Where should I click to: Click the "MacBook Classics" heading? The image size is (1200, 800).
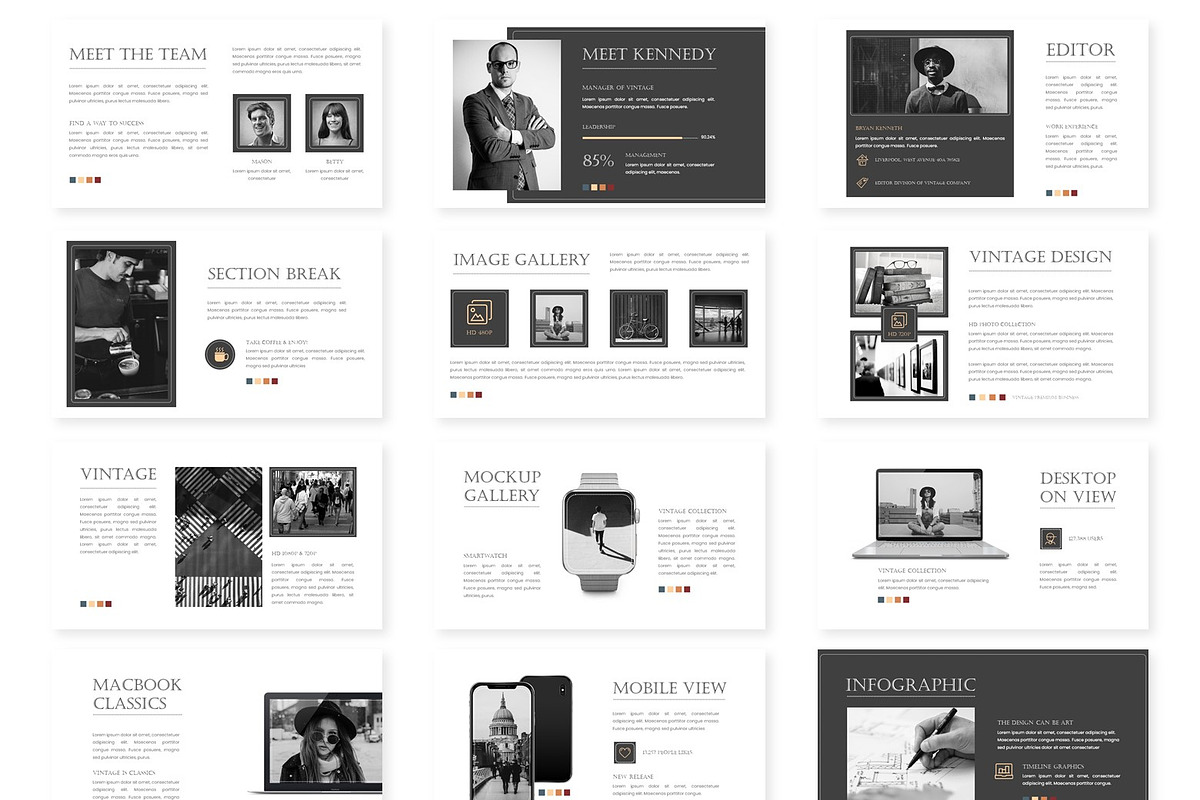click(x=137, y=694)
